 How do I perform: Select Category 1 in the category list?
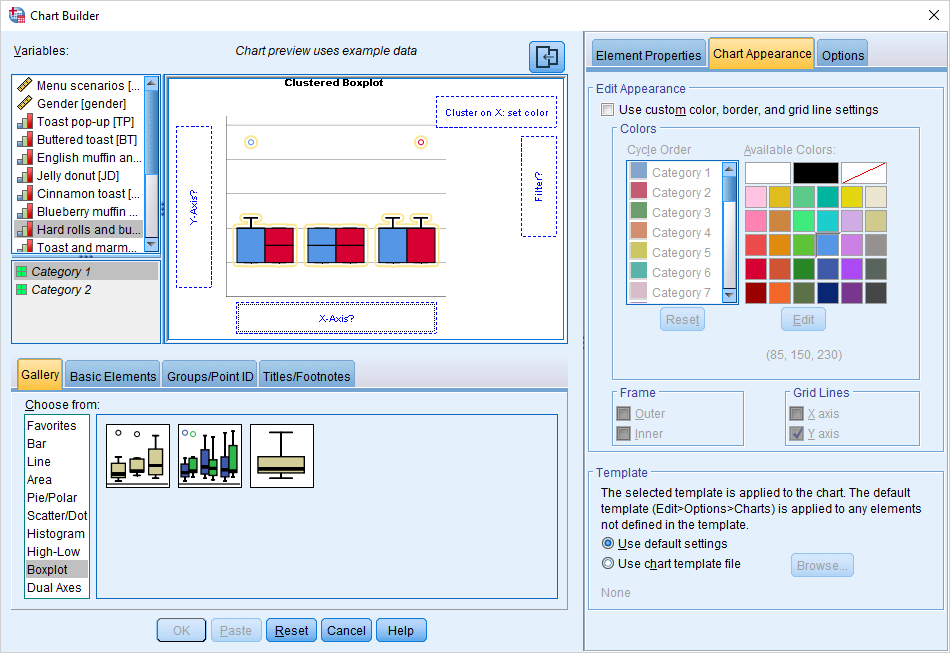tap(61, 272)
